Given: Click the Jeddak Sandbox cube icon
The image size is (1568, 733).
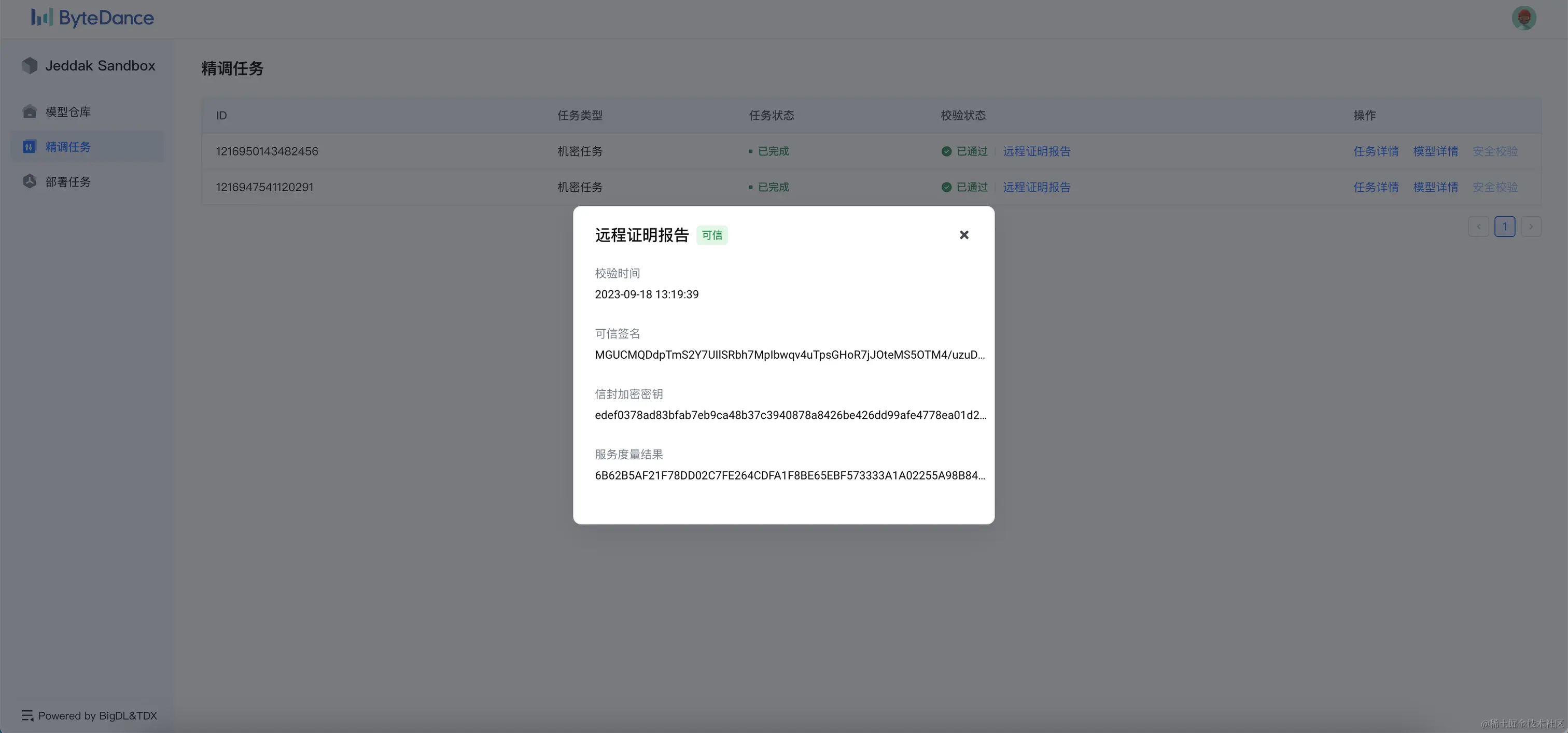Looking at the screenshot, I should pyautogui.click(x=30, y=66).
